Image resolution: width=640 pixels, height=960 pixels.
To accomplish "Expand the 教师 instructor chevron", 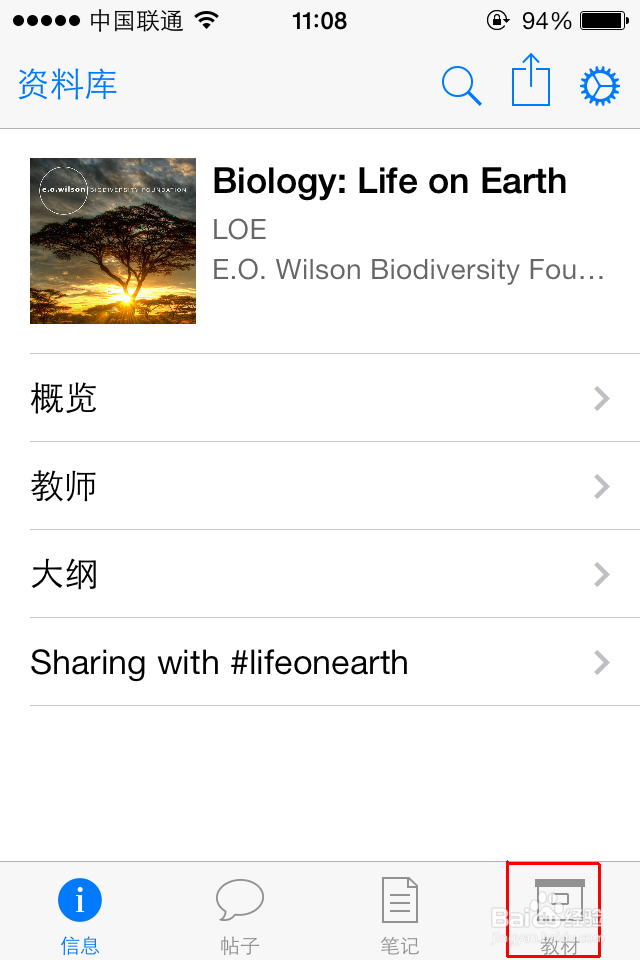I will coord(601,487).
